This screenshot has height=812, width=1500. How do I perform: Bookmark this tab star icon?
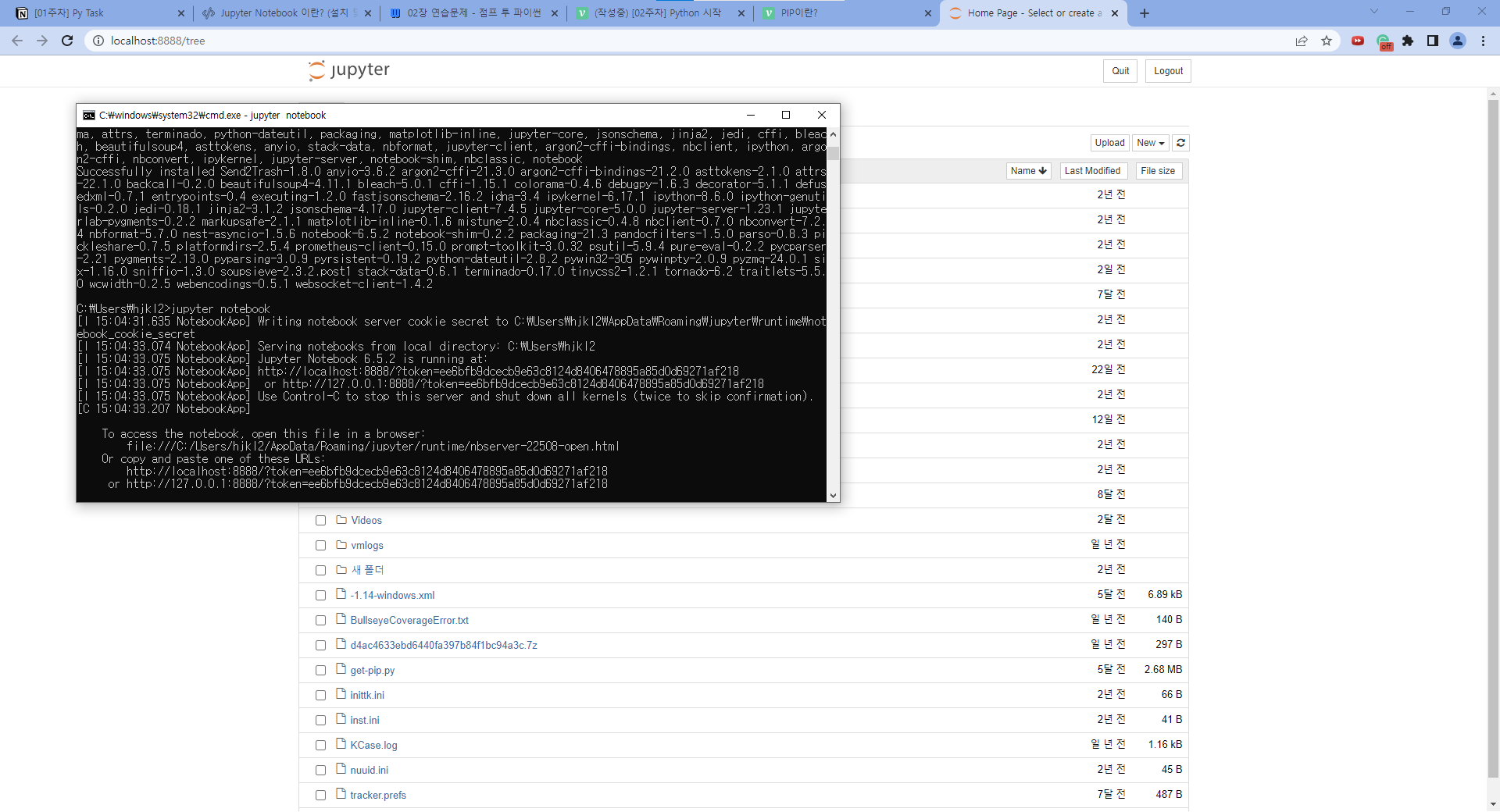pyautogui.click(x=1327, y=41)
